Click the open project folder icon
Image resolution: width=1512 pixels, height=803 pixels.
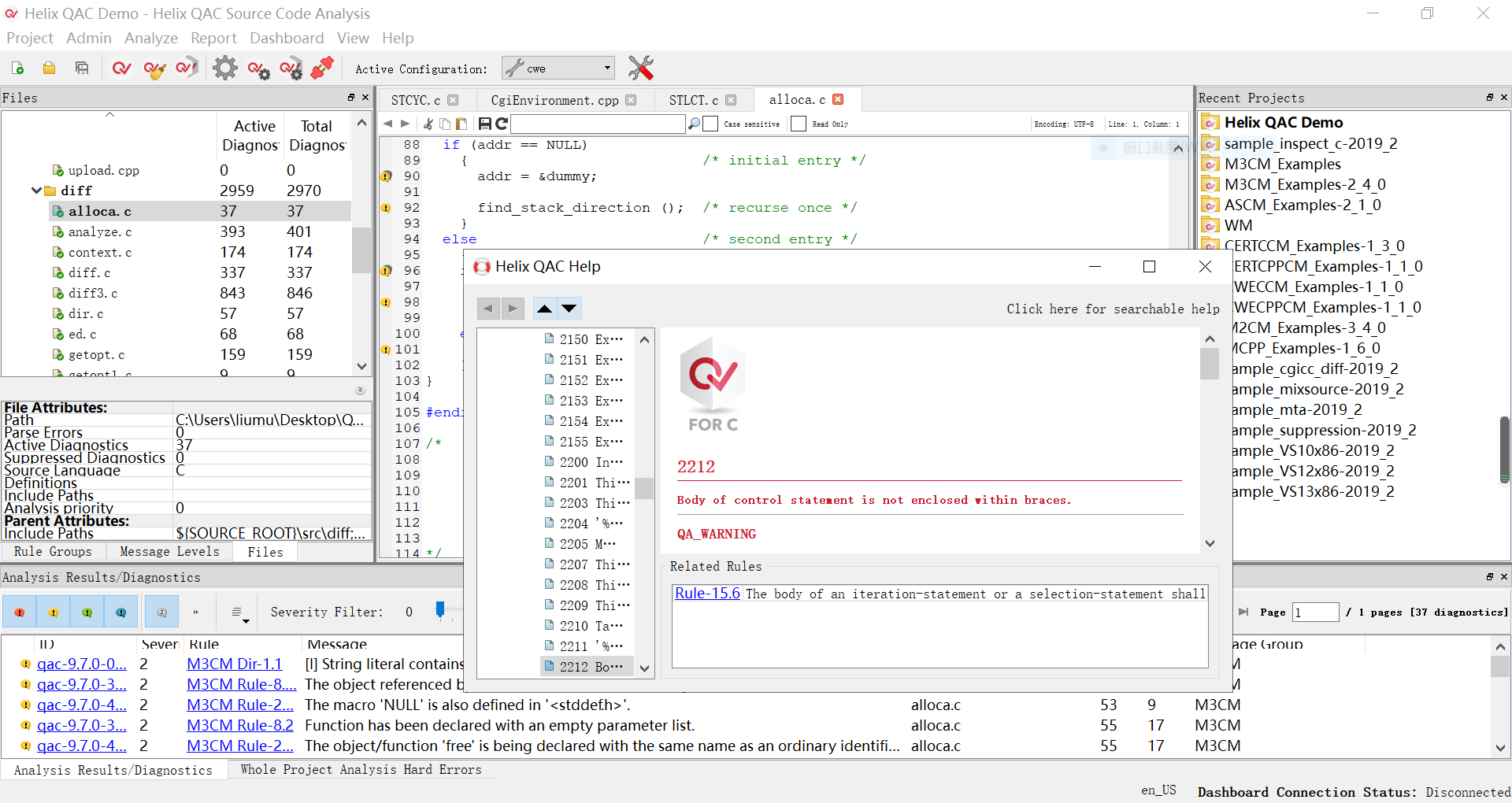pyautogui.click(x=49, y=68)
